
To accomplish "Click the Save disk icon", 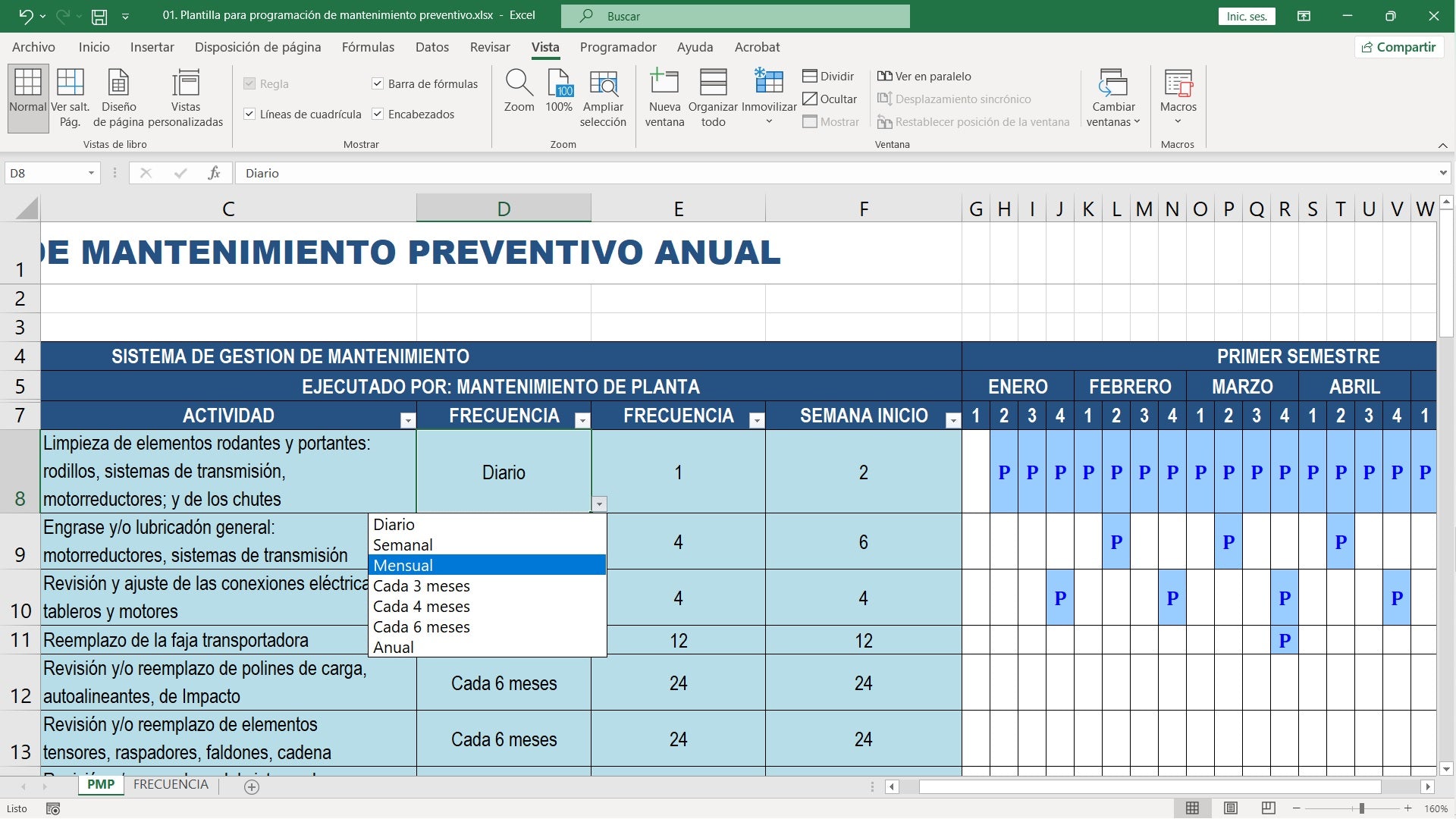I will coord(99,16).
